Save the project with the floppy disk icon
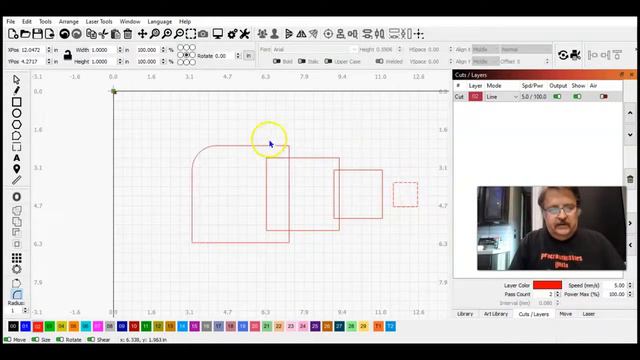 (37, 34)
